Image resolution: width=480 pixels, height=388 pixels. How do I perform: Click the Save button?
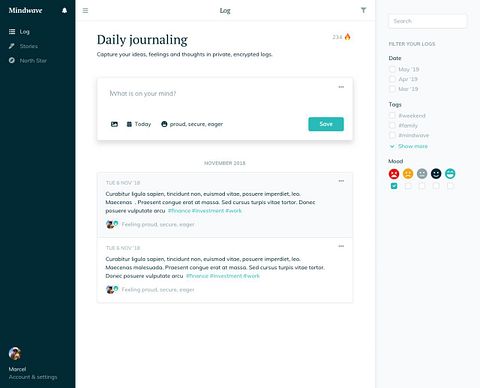[x=326, y=124]
